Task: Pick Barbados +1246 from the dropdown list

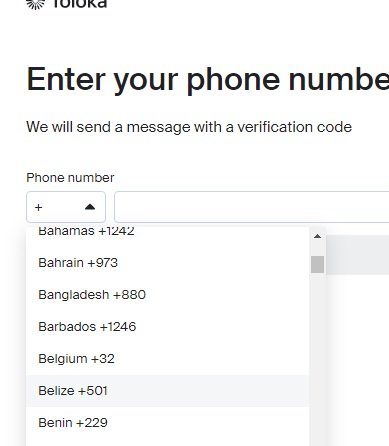Action: tap(167, 327)
